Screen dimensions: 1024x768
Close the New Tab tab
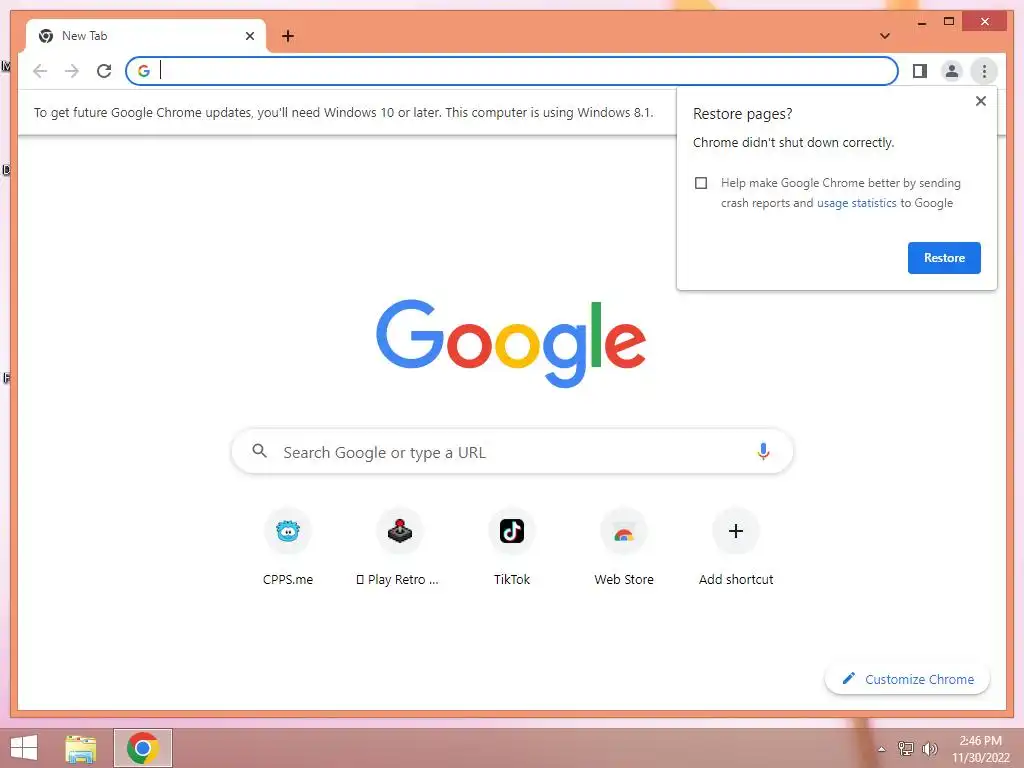[249, 36]
